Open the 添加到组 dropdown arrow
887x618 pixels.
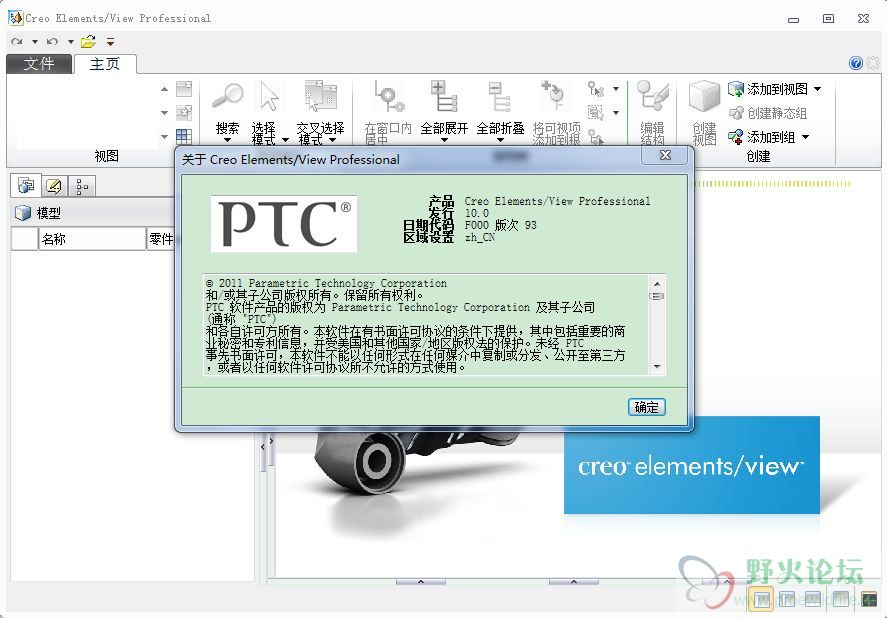[806, 137]
